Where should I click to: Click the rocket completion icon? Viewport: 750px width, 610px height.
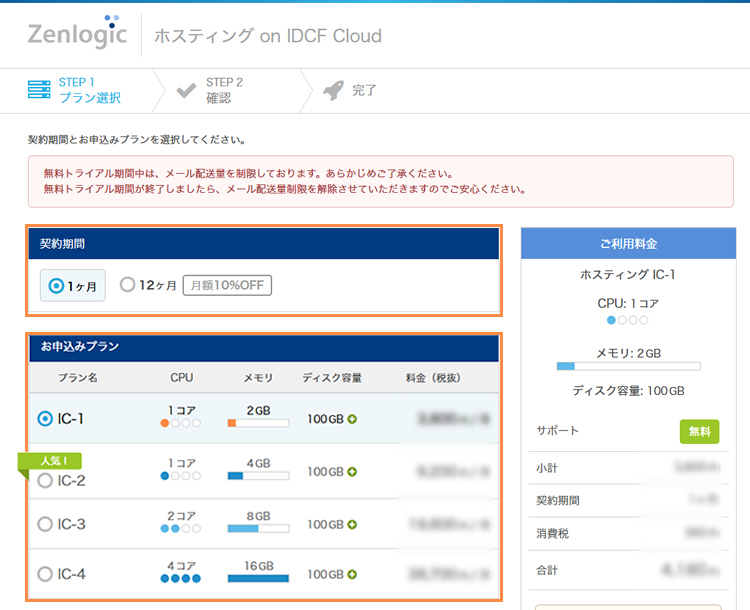[333, 90]
